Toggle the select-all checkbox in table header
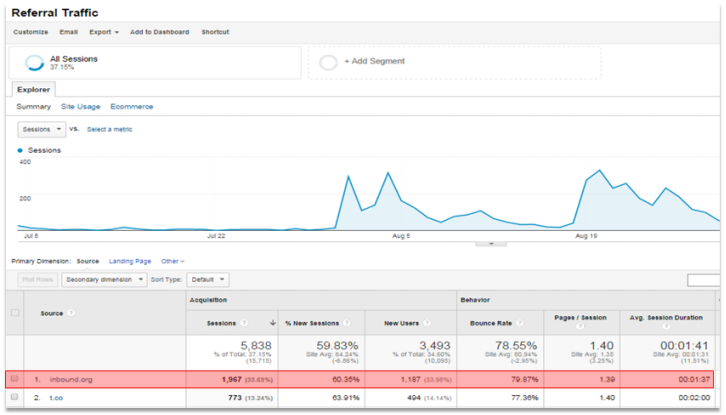Viewport: 726px width, 415px height. tap(14, 313)
